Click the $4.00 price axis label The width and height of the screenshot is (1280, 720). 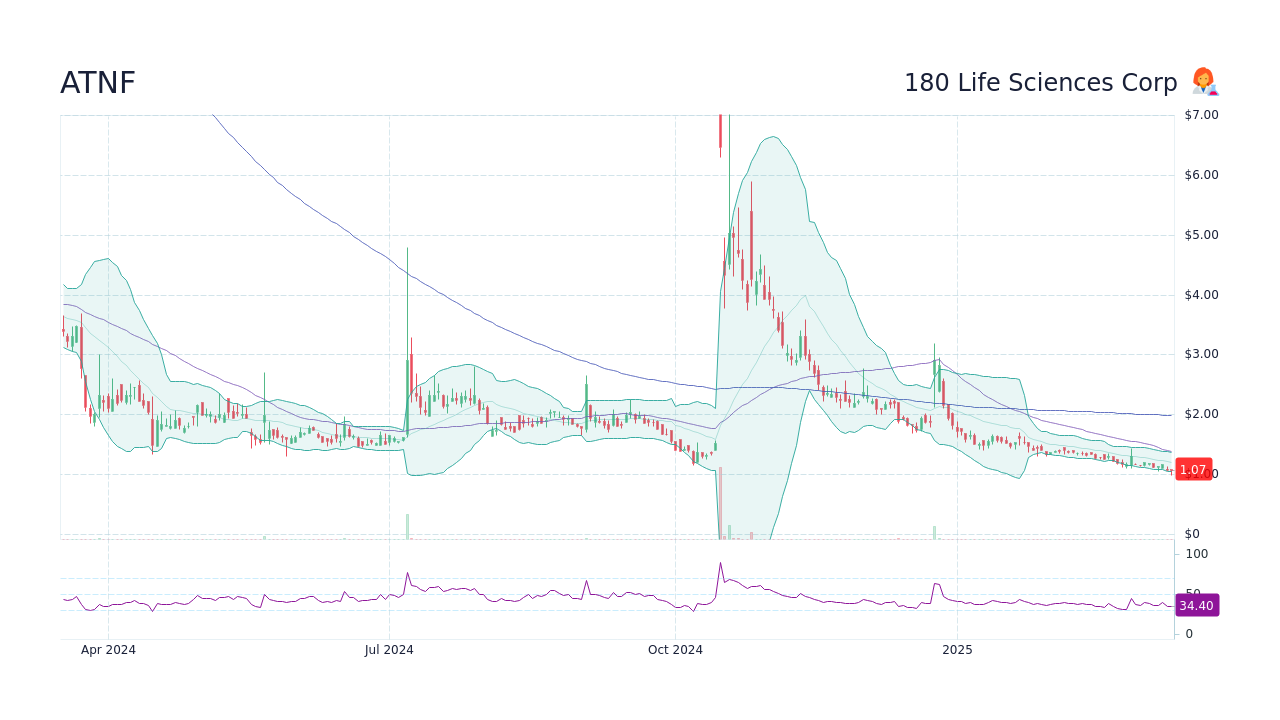[x=1201, y=295]
